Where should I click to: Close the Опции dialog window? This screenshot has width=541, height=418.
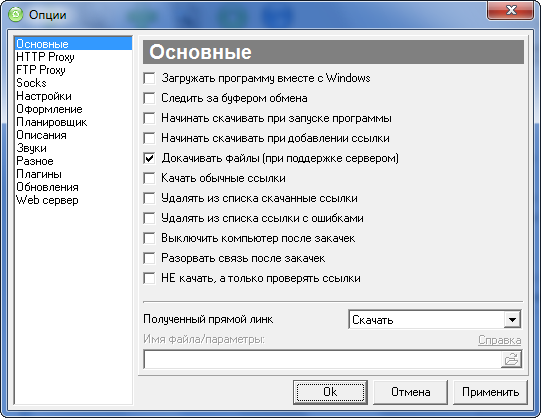511,10
